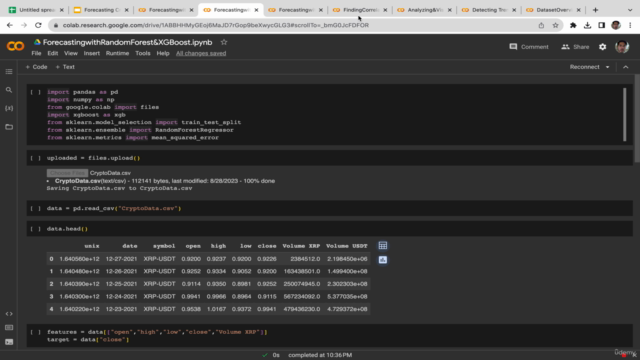The width and height of the screenshot is (640, 360).
Task: Click the Choose Files button
Action: 67,173
